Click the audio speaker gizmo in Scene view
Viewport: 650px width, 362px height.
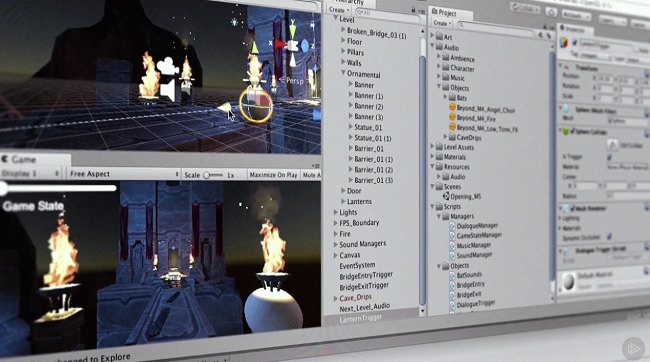167,90
